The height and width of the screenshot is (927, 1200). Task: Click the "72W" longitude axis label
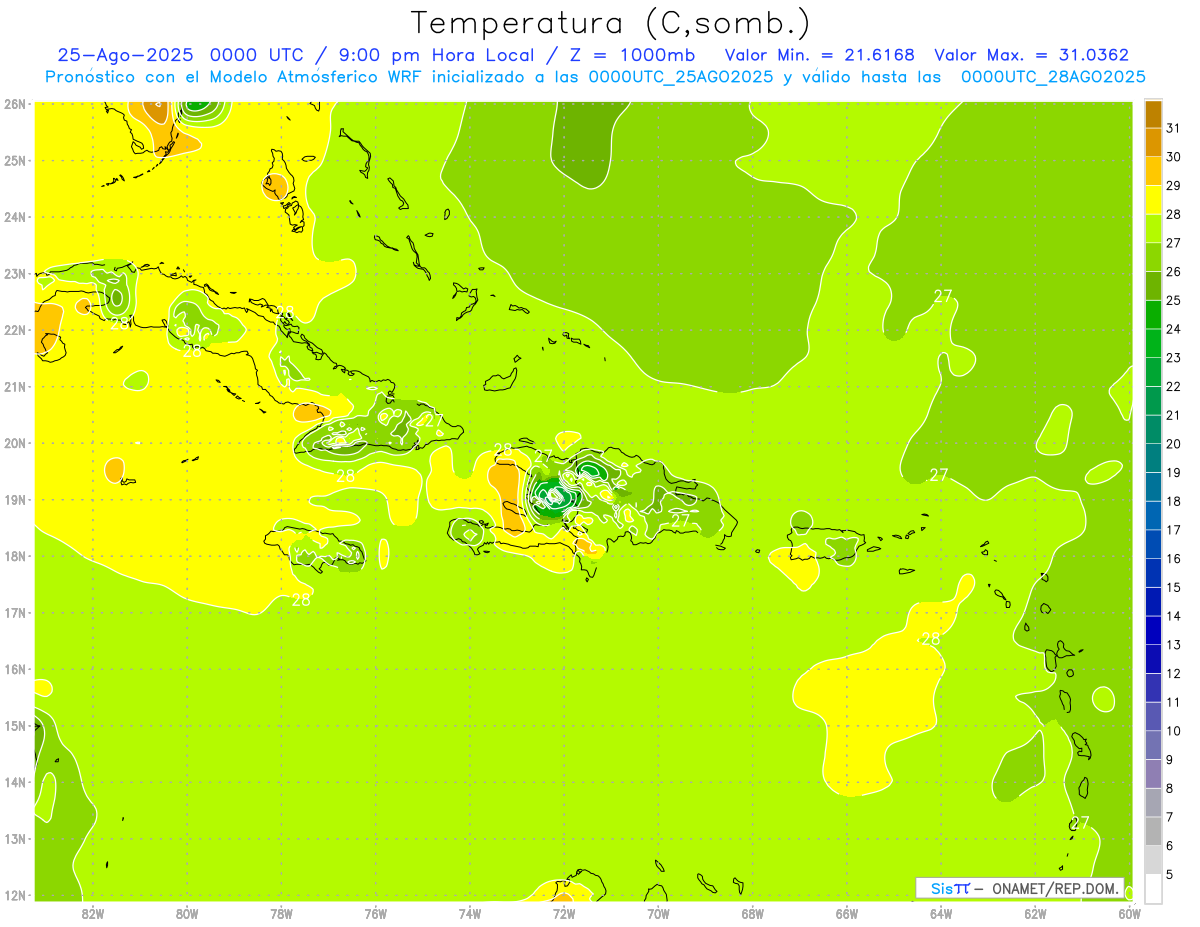click(x=564, y=913)
